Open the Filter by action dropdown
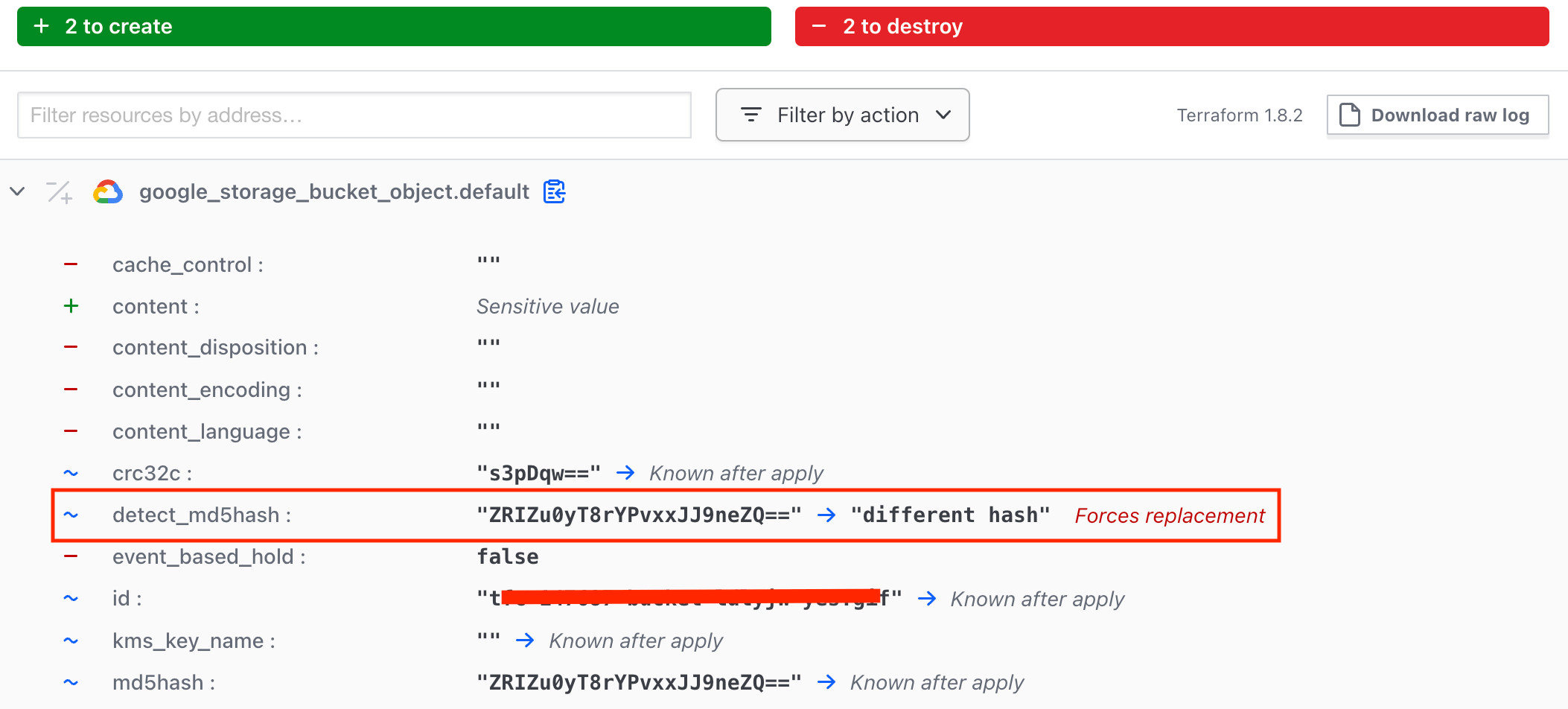 [x=842, y=114]
